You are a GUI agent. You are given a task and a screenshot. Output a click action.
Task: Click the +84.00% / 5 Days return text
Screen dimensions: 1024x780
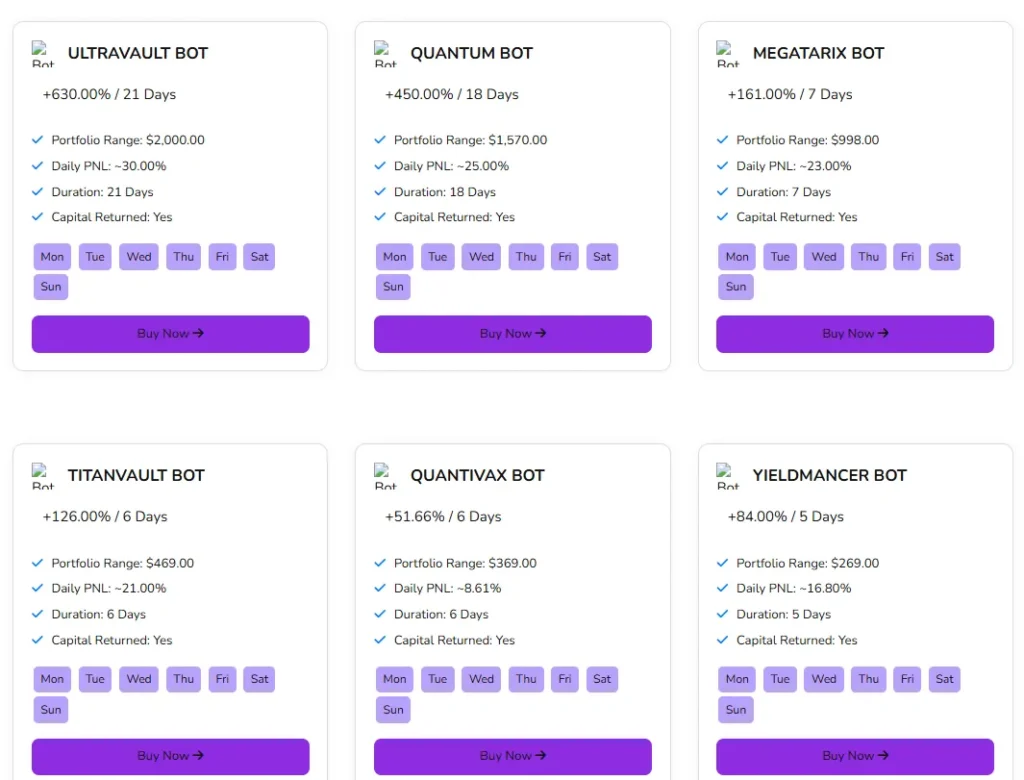[x=785, y=517]
